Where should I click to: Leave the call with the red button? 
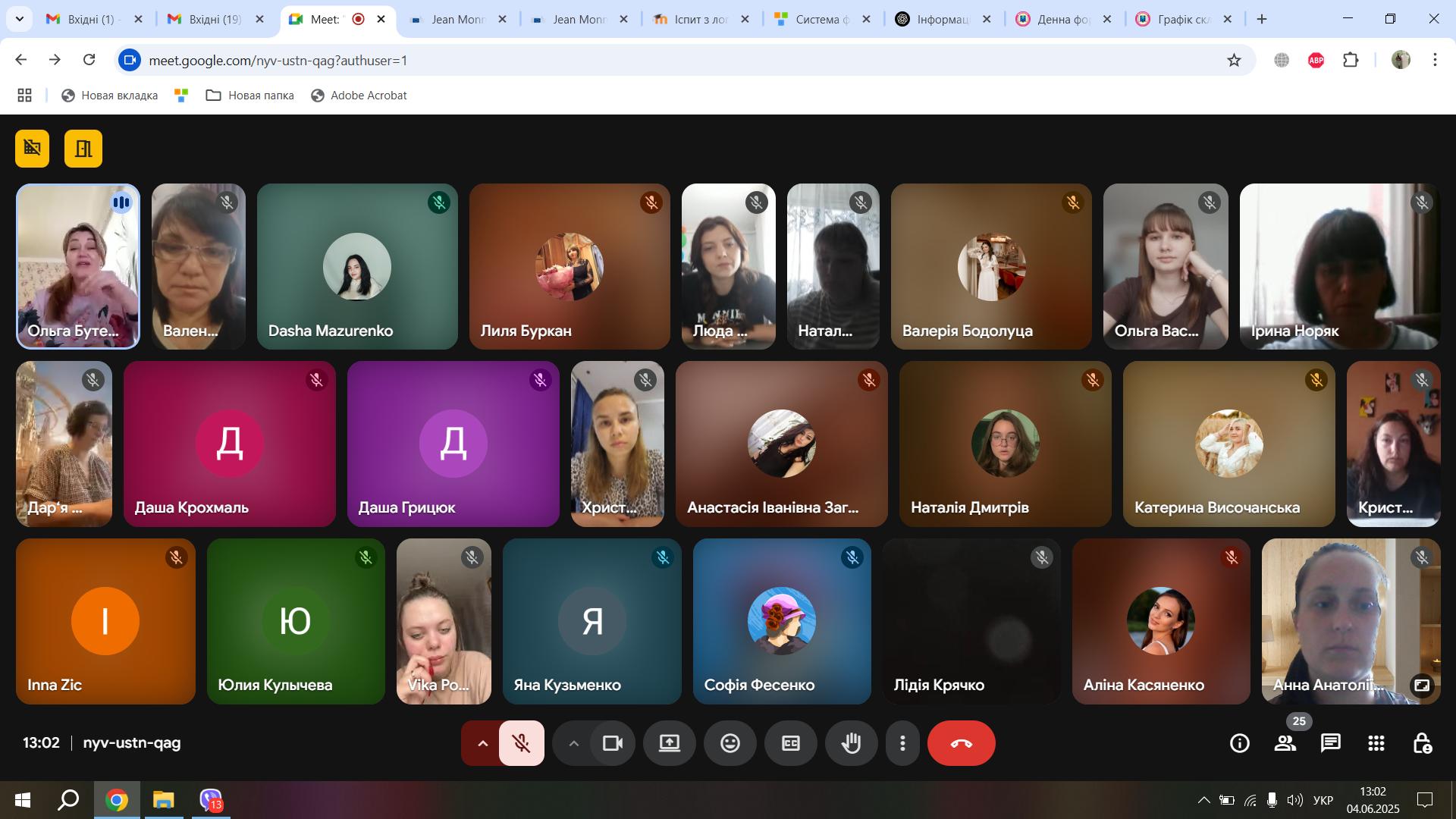tap(961, 743)
